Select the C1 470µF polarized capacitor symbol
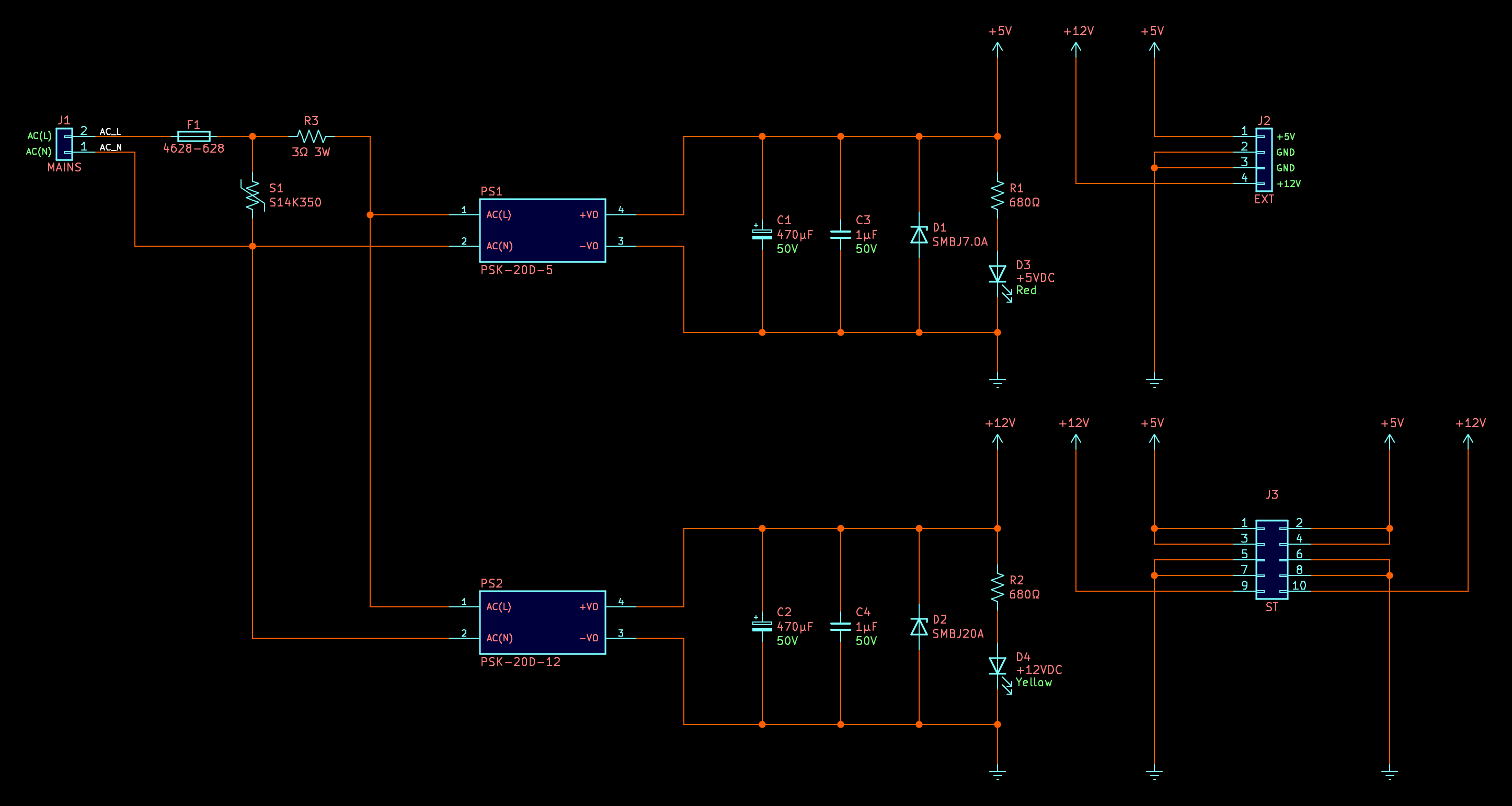This screenshot has height=806, width=1512. point(762,234)
